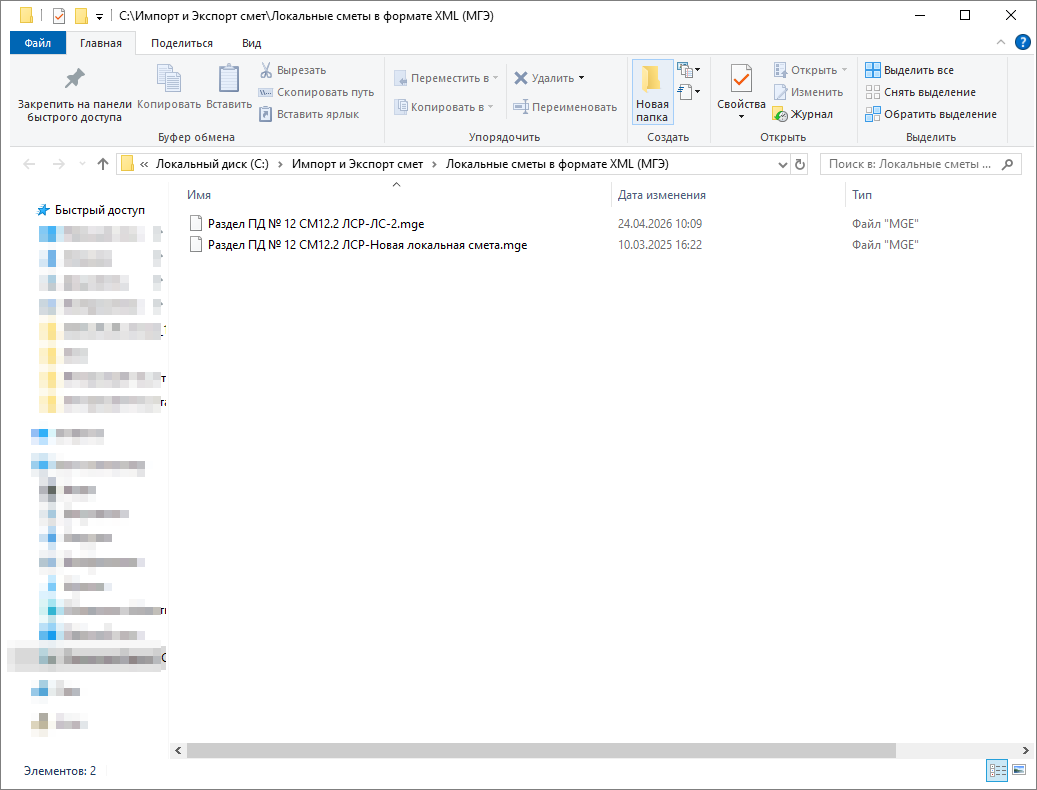Click the Paste clipboard icon
Viewport: 1037px width, 790px height.
click(229, 78)
